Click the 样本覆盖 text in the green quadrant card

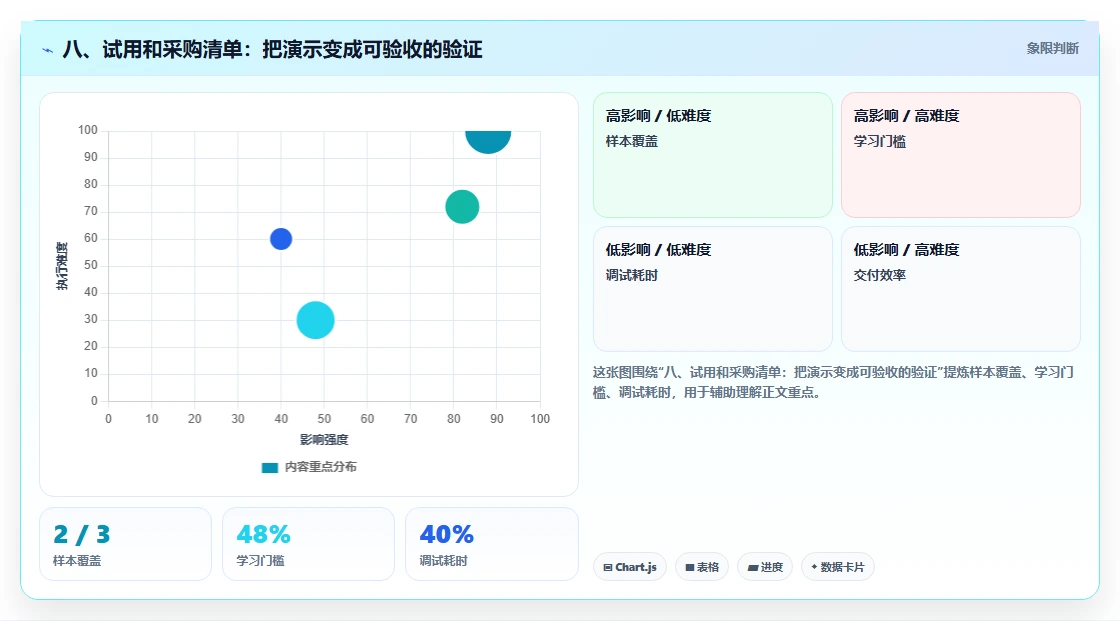[631, 141]
